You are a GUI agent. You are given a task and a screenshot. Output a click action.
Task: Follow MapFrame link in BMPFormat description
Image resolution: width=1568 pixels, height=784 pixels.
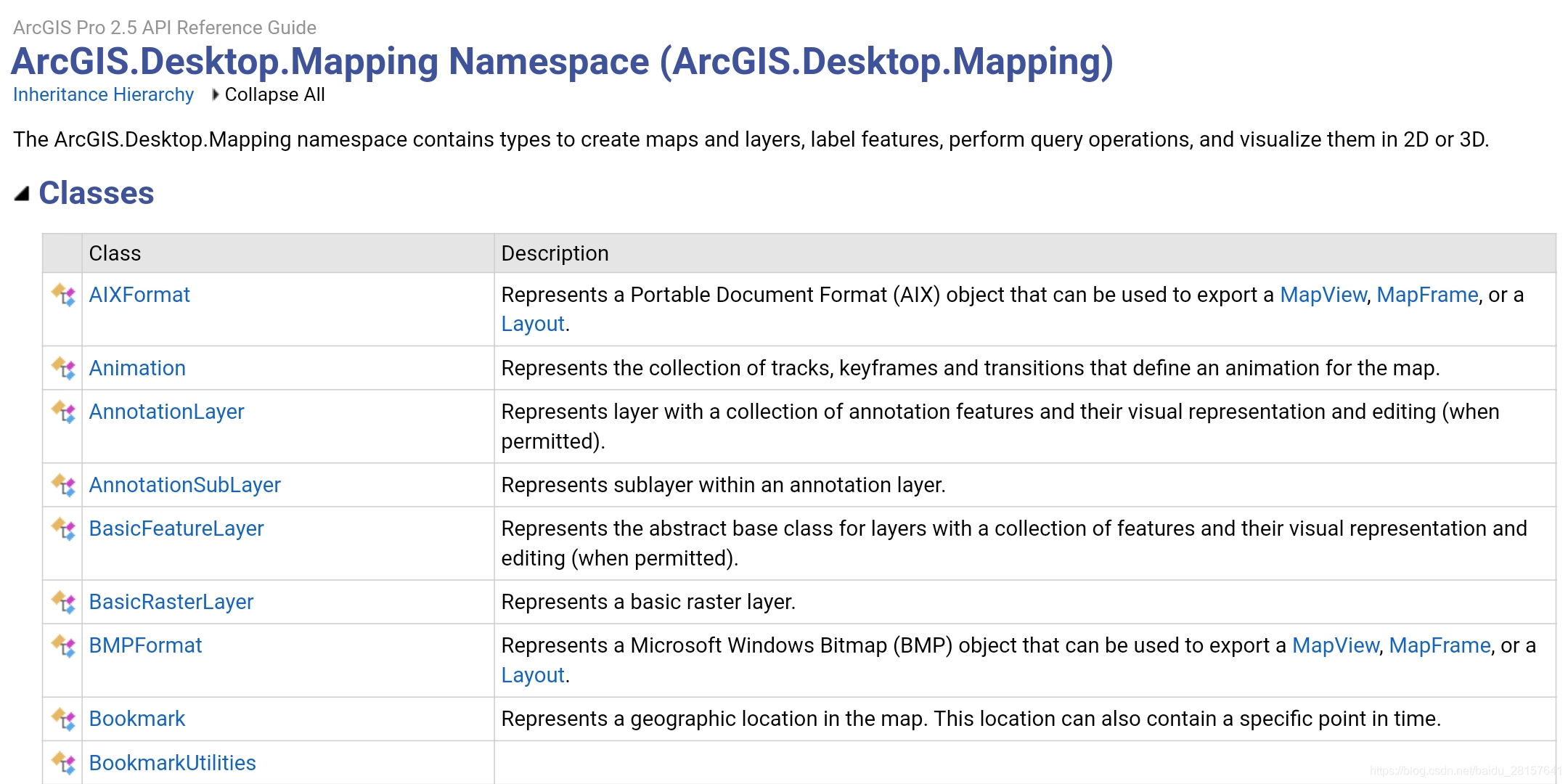(1440, 645)
